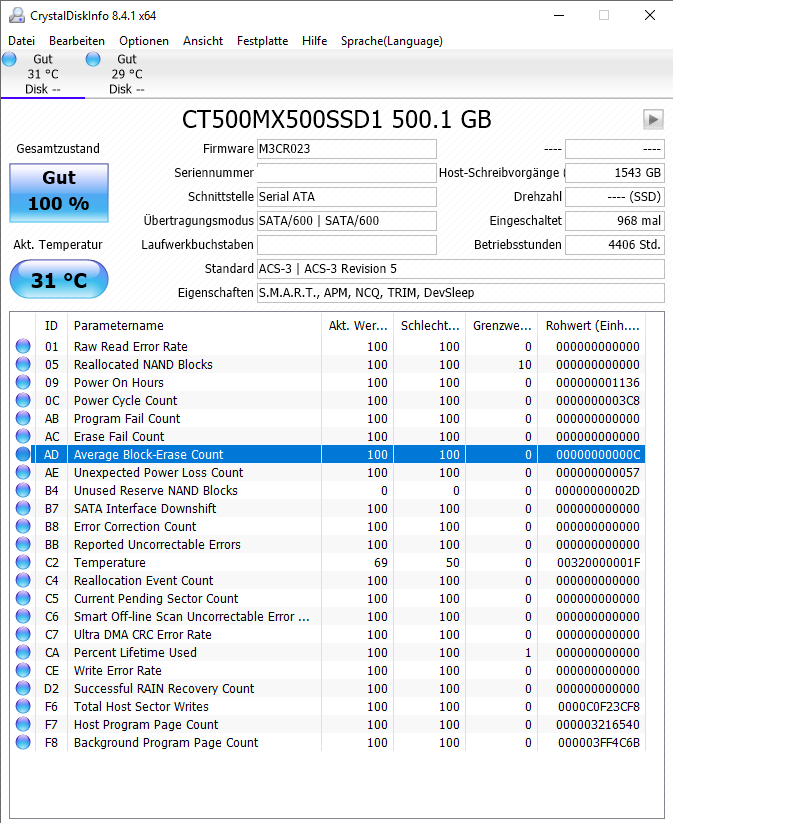
Task: Click the status orb for Background Program Page Count
Action: point(23,742)
